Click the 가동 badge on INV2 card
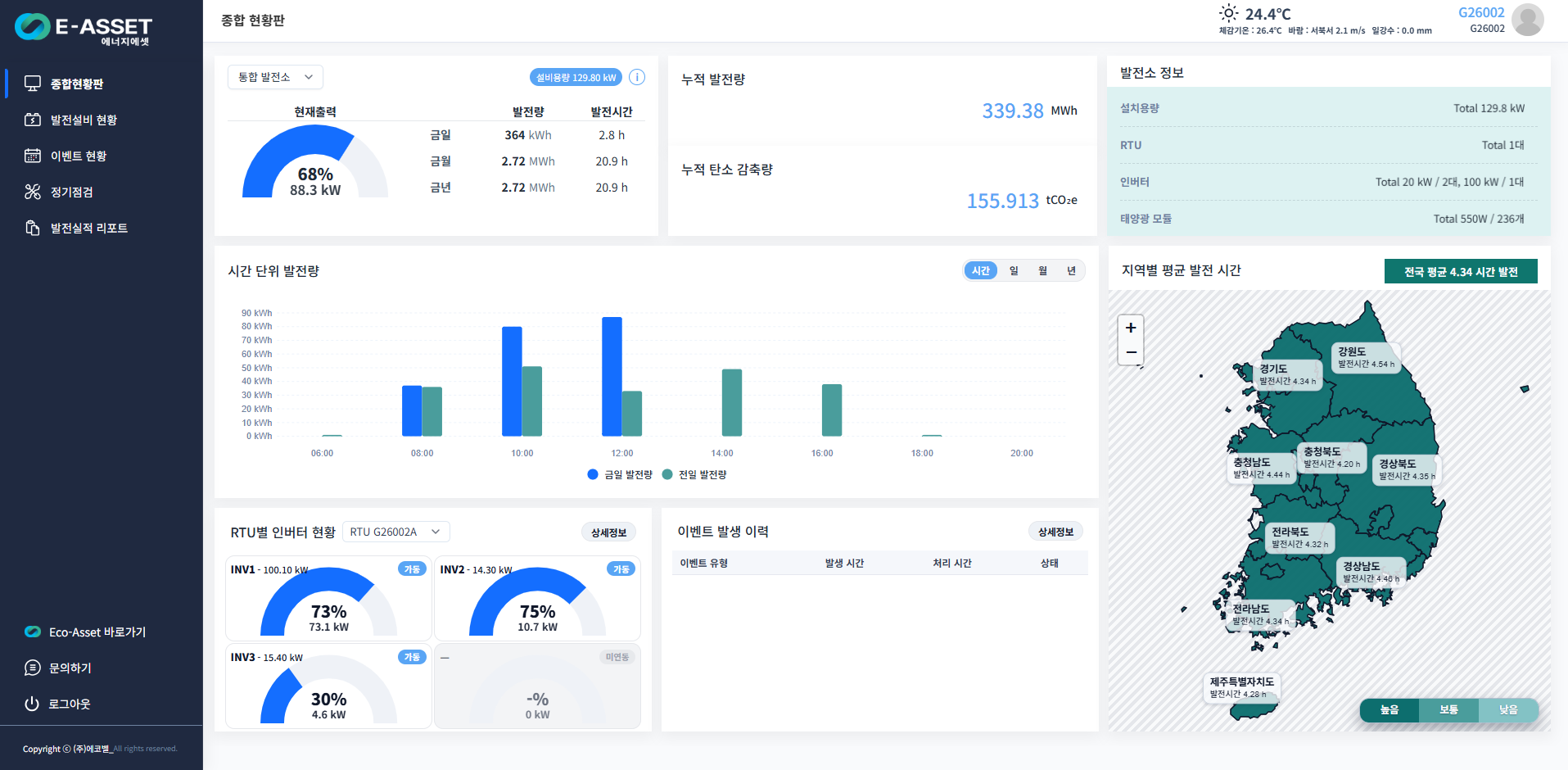The image size is (1568, 770). click(x=621, y=568)
